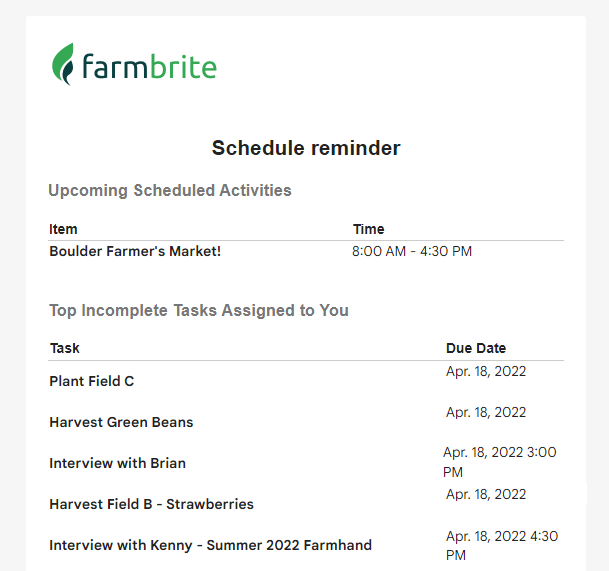
Task: Open Harvest Field B - Strawberries task
Action: coord(151,504)
